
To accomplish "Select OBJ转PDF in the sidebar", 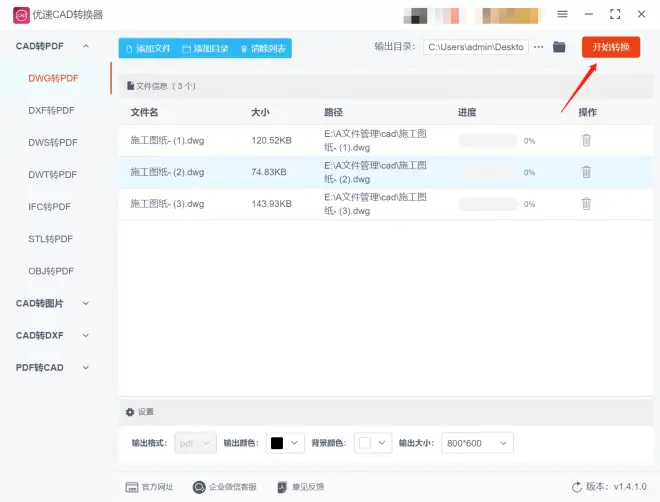I will (51, 271).
